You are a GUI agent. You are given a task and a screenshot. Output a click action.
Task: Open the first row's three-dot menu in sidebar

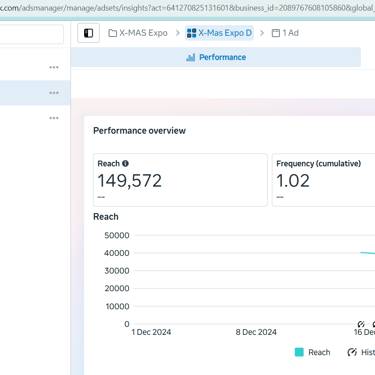click(54, 67)
